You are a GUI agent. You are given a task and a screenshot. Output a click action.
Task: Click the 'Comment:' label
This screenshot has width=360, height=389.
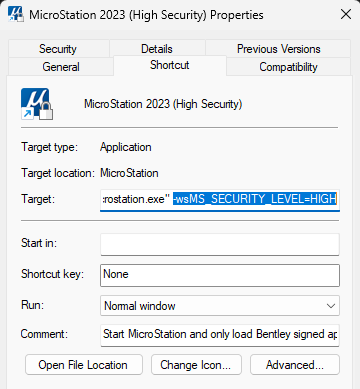tap(44, 334)
